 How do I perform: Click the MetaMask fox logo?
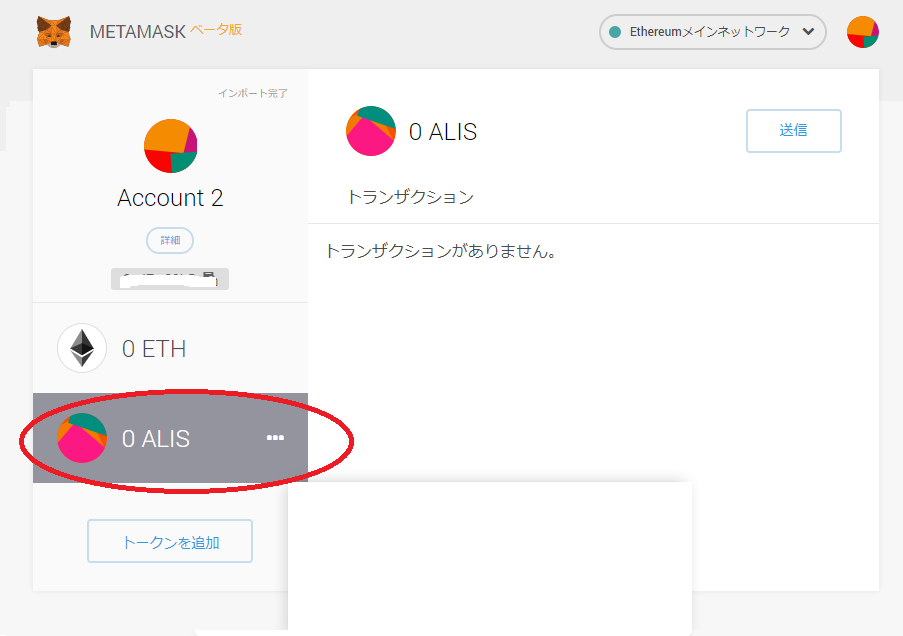click(54, 32)
